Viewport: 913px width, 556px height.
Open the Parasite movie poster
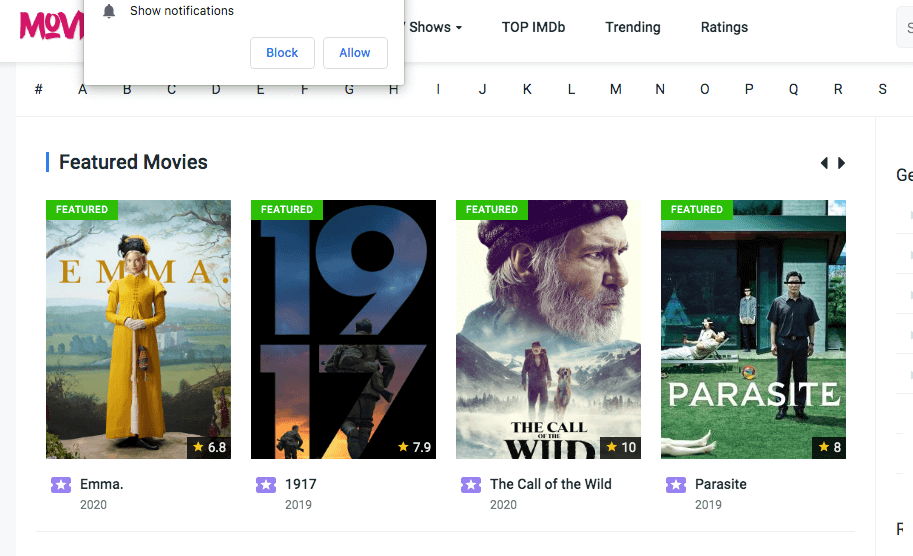pos(753,330)
